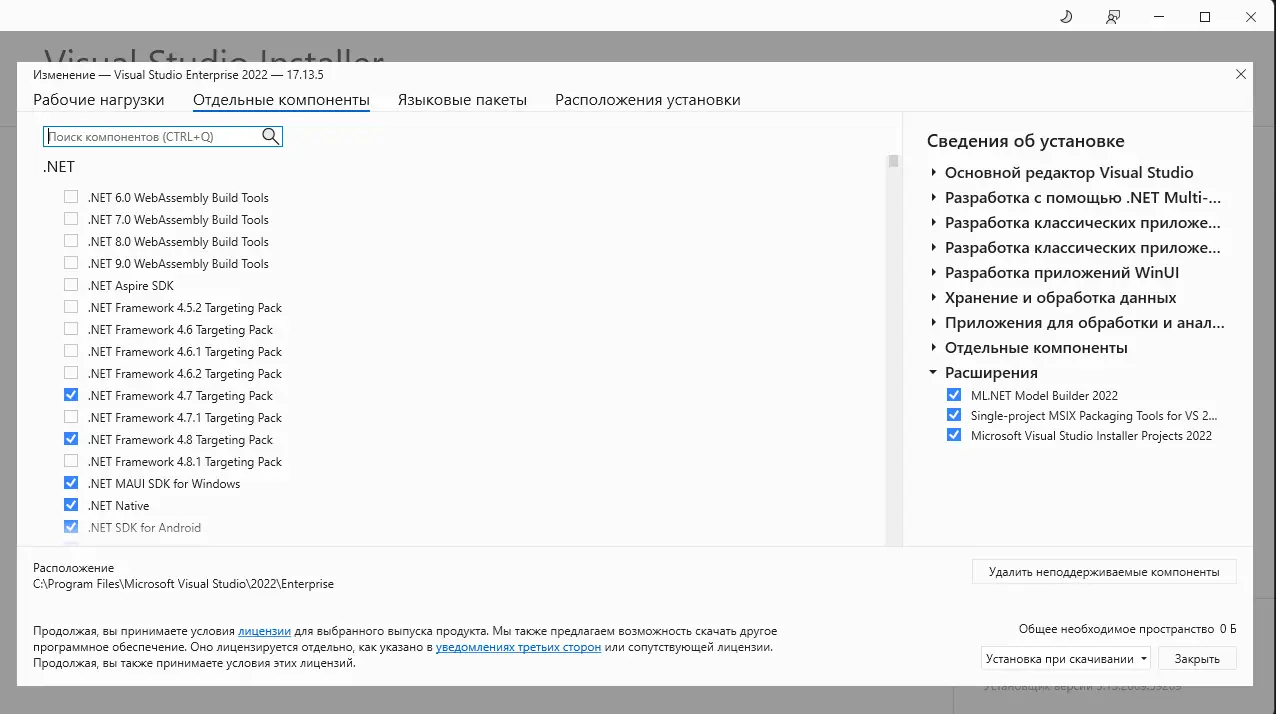1276x714 pixels.
Task: Click the .NET category heading
Action: (58, 168)
